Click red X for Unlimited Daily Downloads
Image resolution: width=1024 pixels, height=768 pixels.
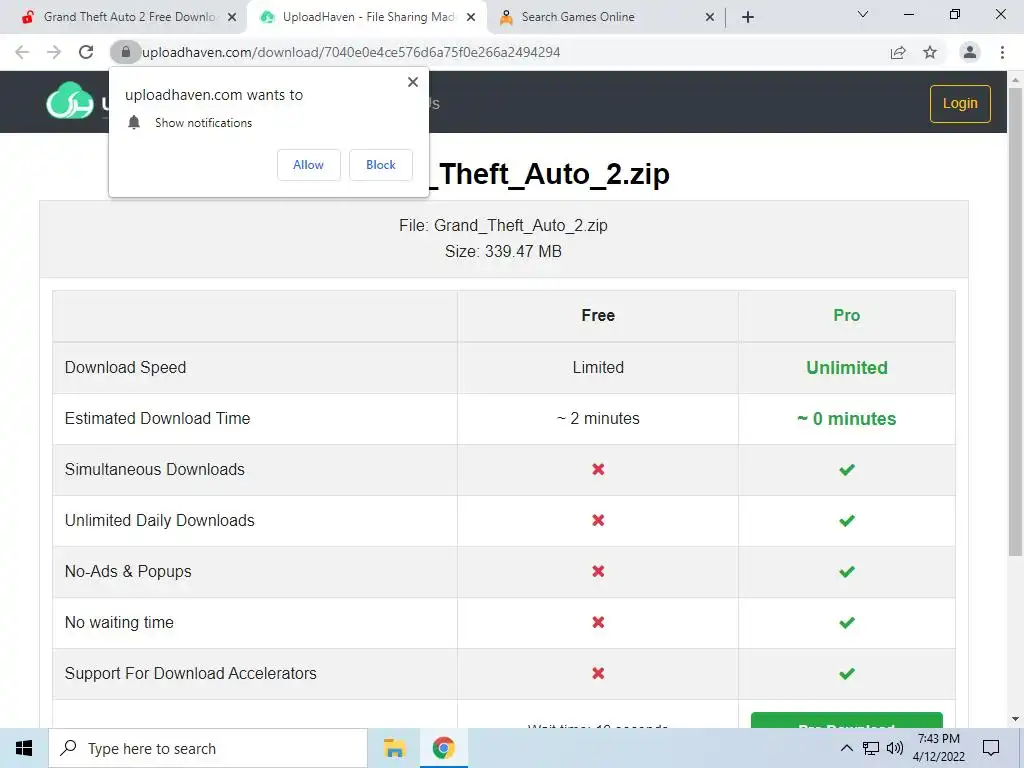pos(598,520)
